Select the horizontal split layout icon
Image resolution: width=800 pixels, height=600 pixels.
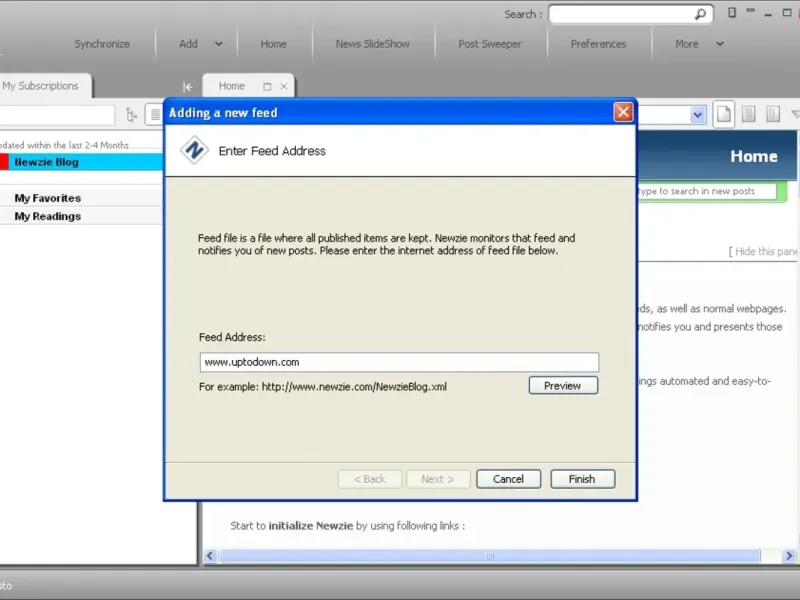tap(748, 114)
